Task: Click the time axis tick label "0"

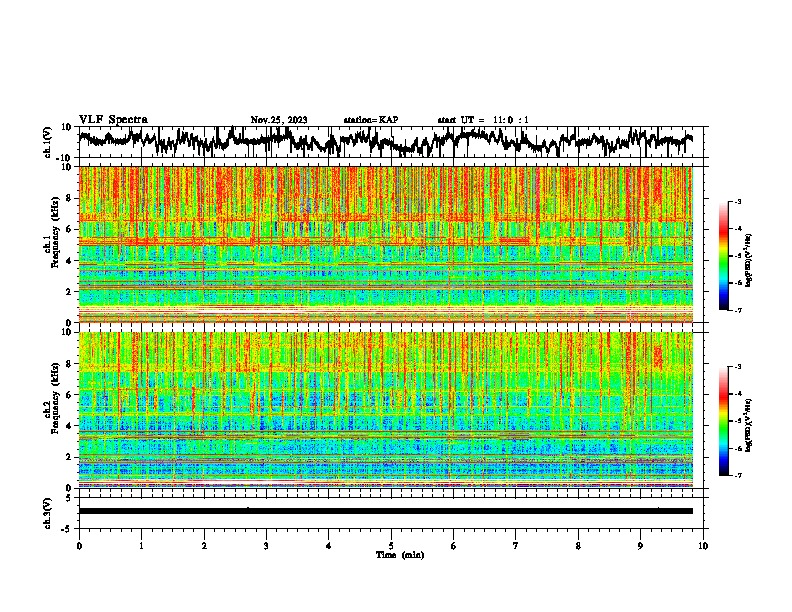Action: (79, 546)
